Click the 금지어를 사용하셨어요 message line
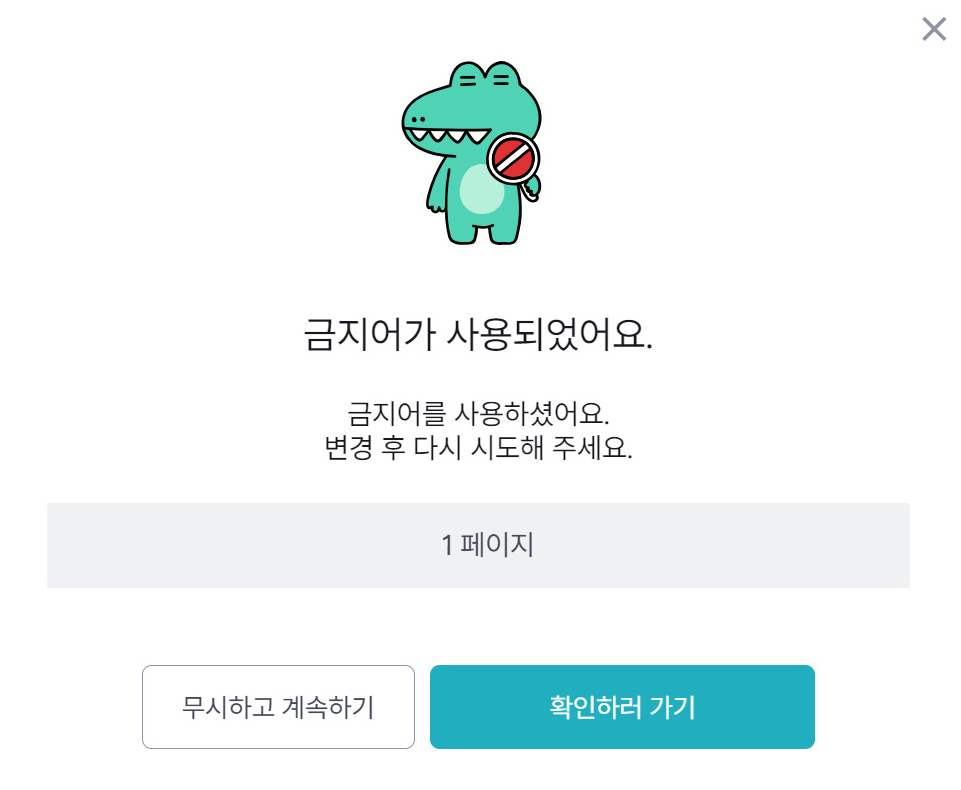 point(478,412)
